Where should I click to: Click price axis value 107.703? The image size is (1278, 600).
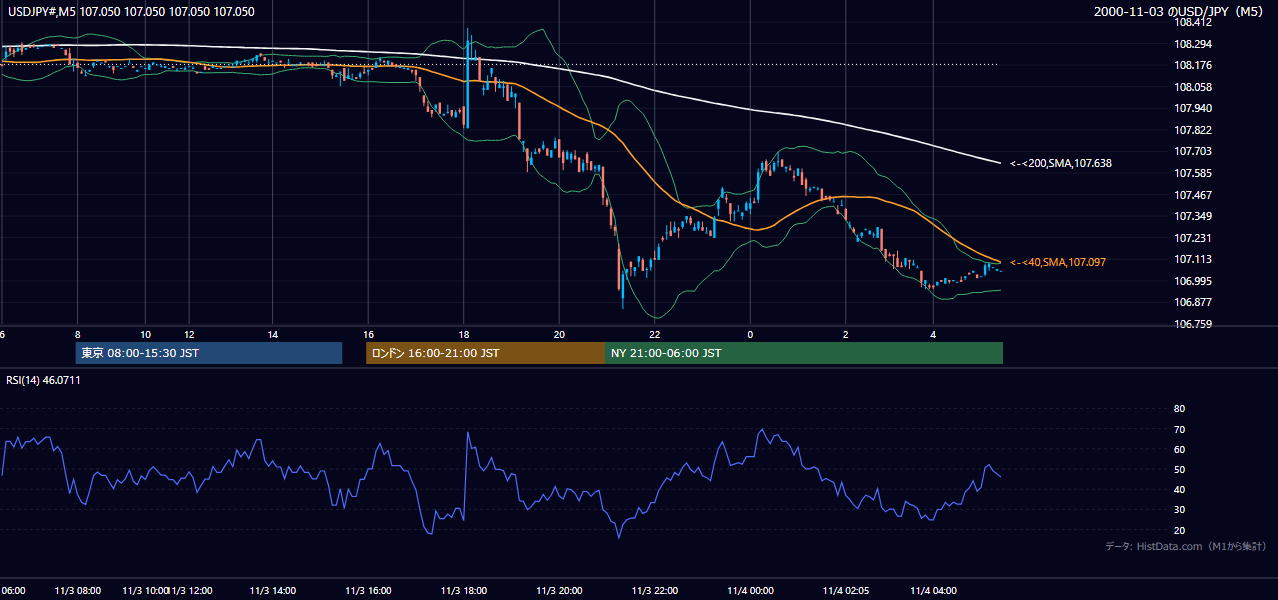coord(1193,152)
